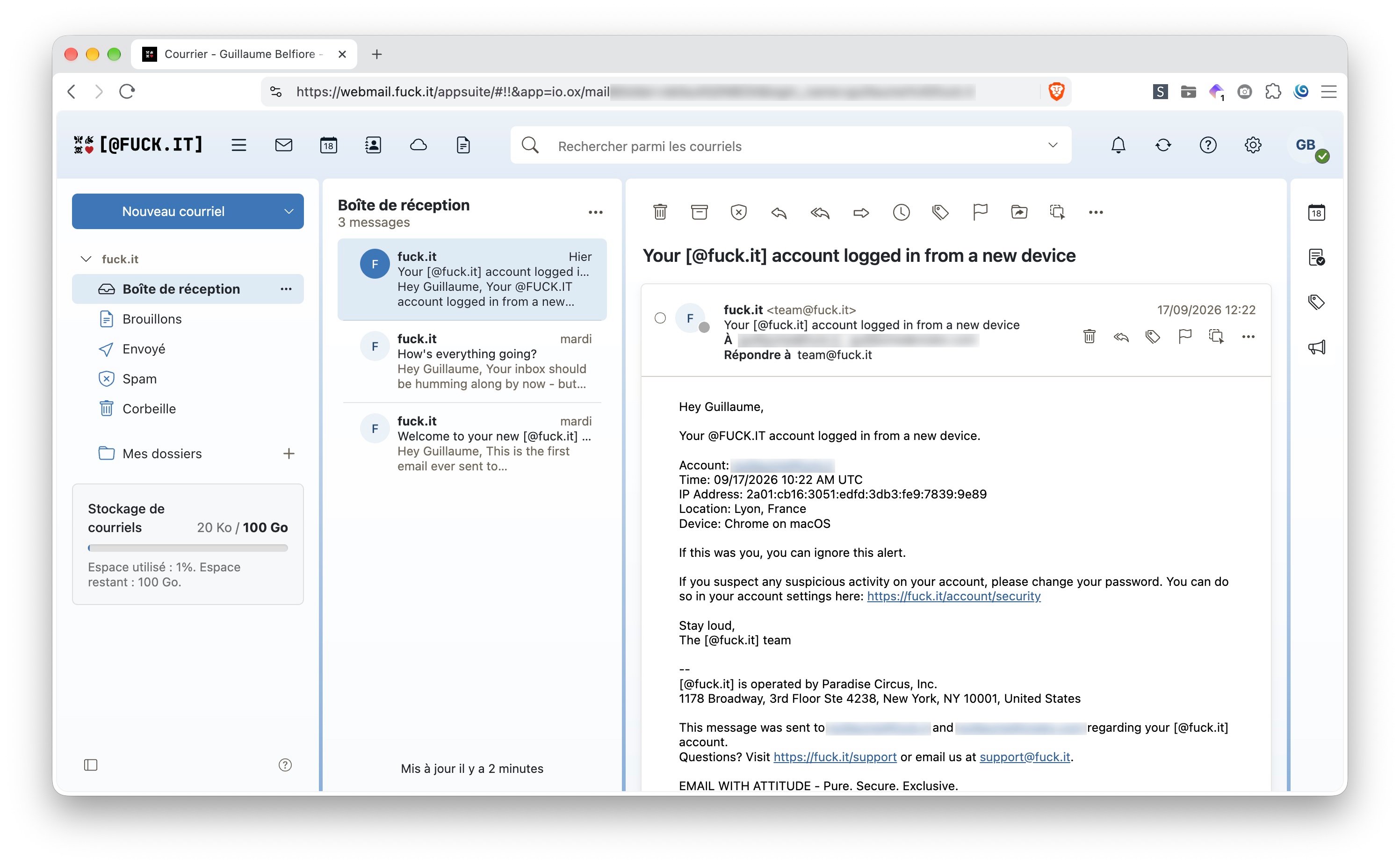The width and height of the screenshot is (1400, 865).
Task: Open the browser extensions puzzle icon
Action: pyautogui.click(x=1272, y=92)
